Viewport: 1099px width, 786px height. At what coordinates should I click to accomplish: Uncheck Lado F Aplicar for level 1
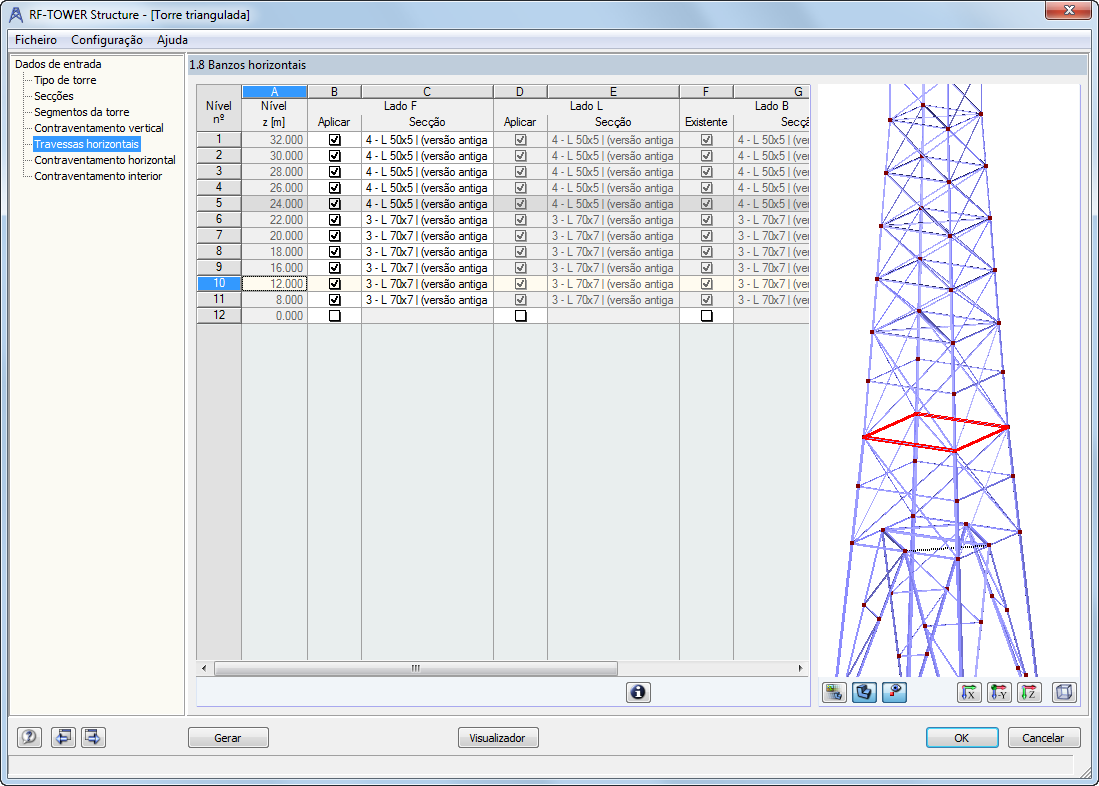334,140
